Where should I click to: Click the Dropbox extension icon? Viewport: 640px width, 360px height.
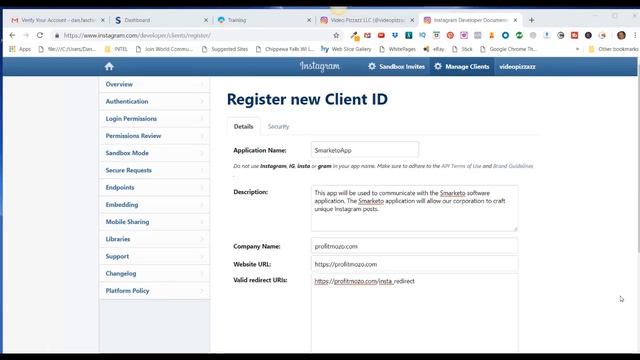point(395,36)
